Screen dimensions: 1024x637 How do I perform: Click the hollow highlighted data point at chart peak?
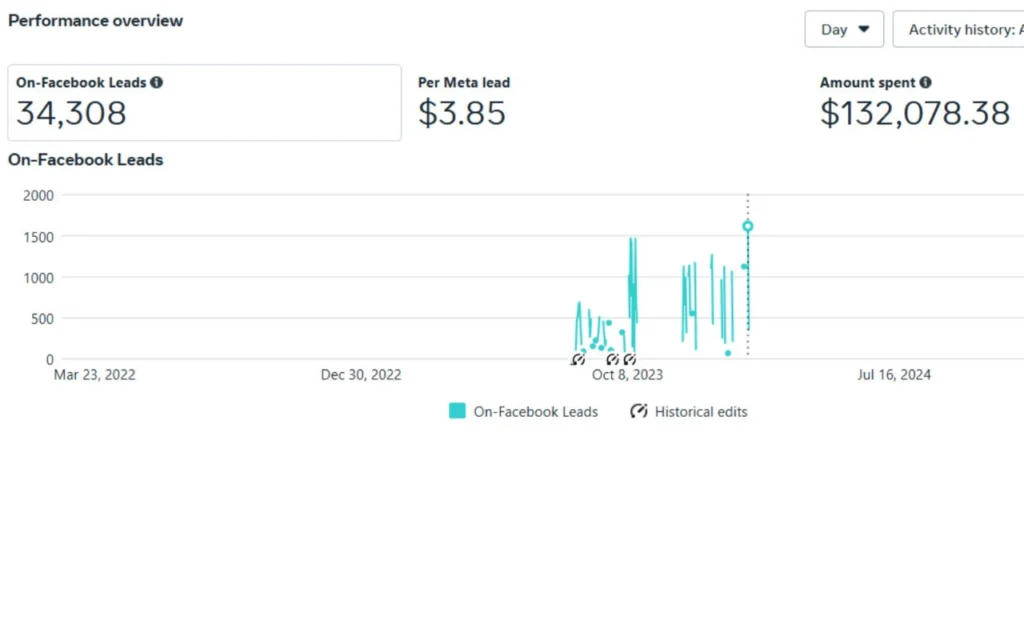click(x=748, y=226)
